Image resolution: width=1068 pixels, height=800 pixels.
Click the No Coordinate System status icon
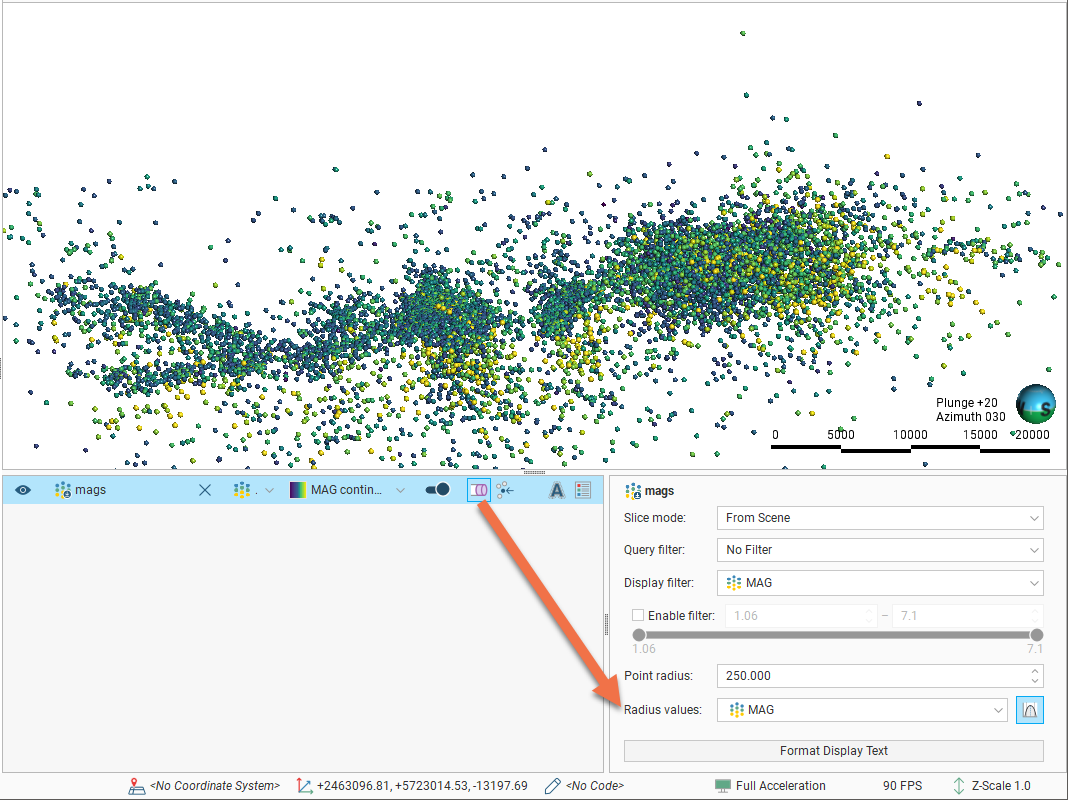137,786
